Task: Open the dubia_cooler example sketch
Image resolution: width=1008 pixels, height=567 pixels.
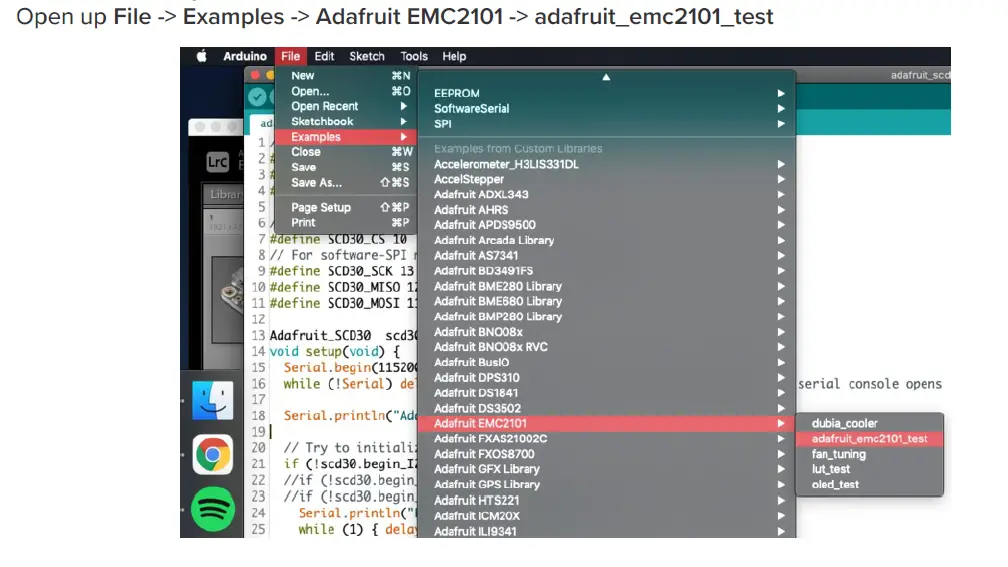Action: [x=869, y=424]
